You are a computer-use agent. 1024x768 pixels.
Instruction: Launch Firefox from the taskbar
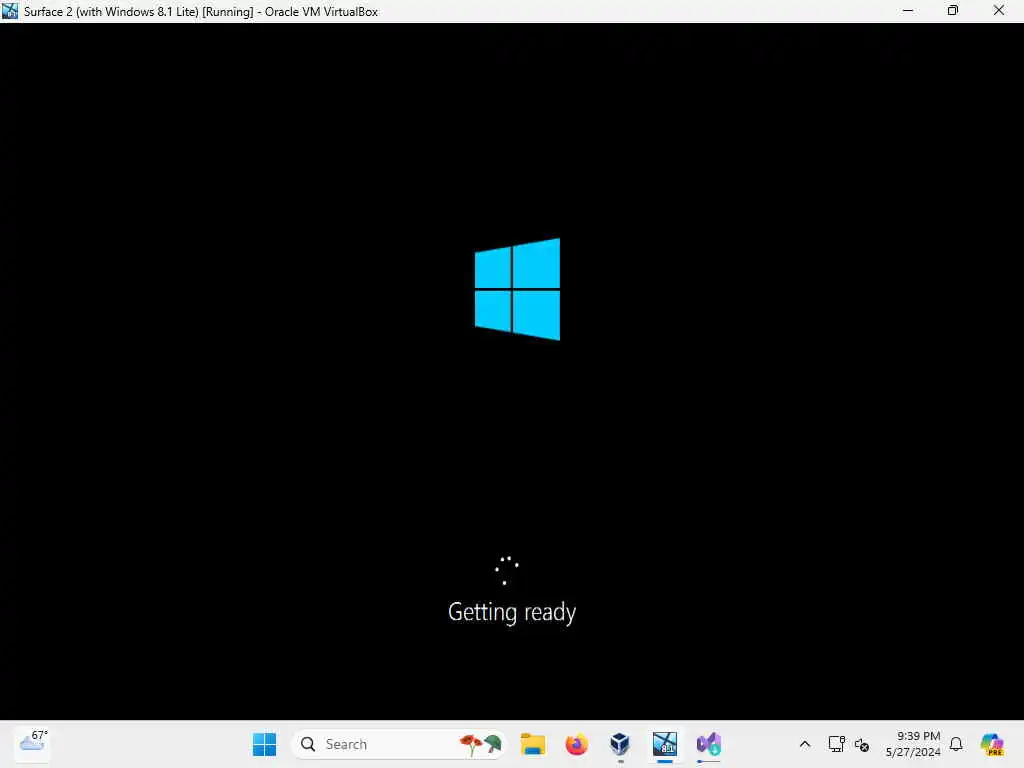576,744
